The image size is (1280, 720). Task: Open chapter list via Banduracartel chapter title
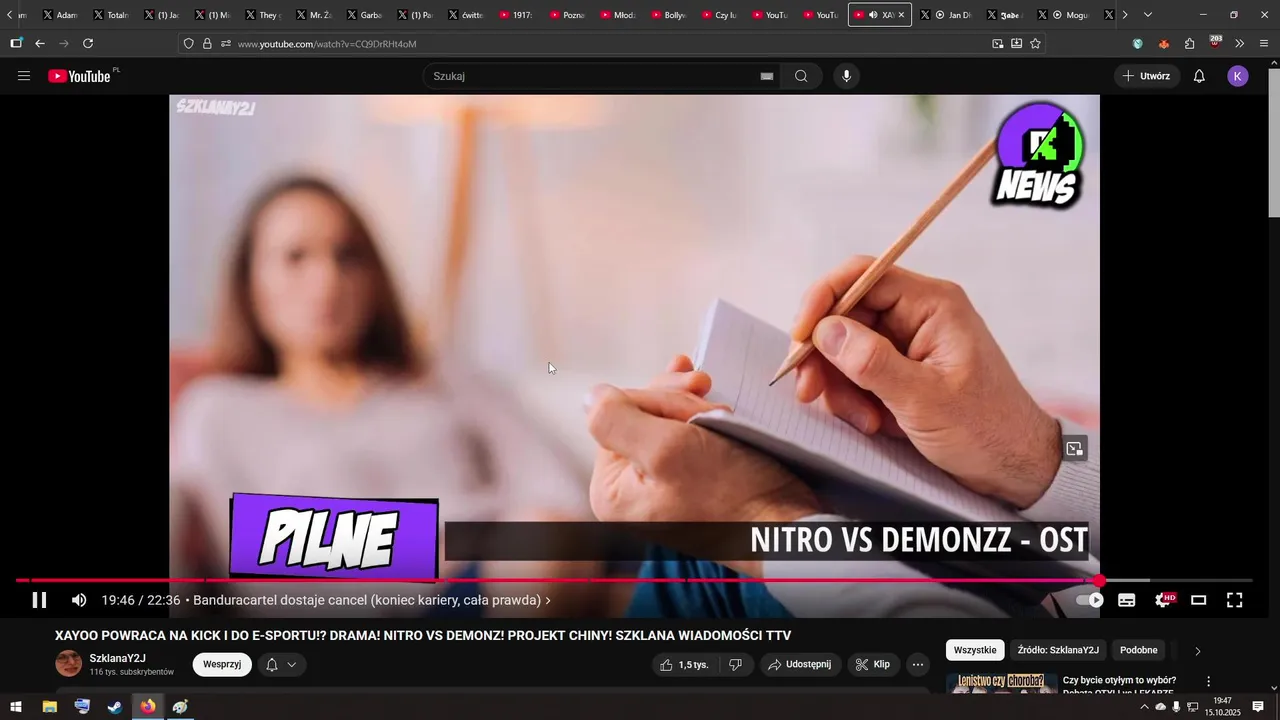point(372,600)
